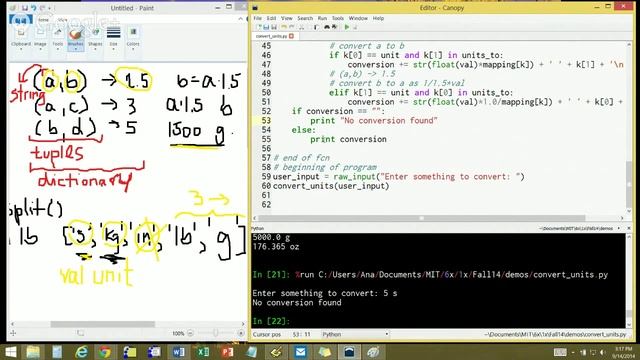
Task: Open the Run menu in Canopy
Action: [x=322, y=18]
